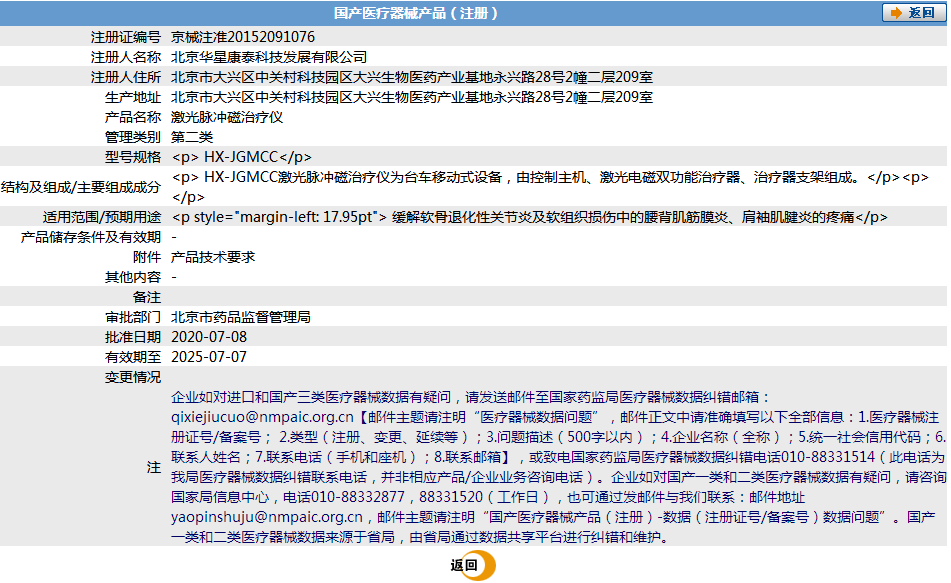Click the 变更情况 label
951x583 pixels.
[x=133, y=377]
